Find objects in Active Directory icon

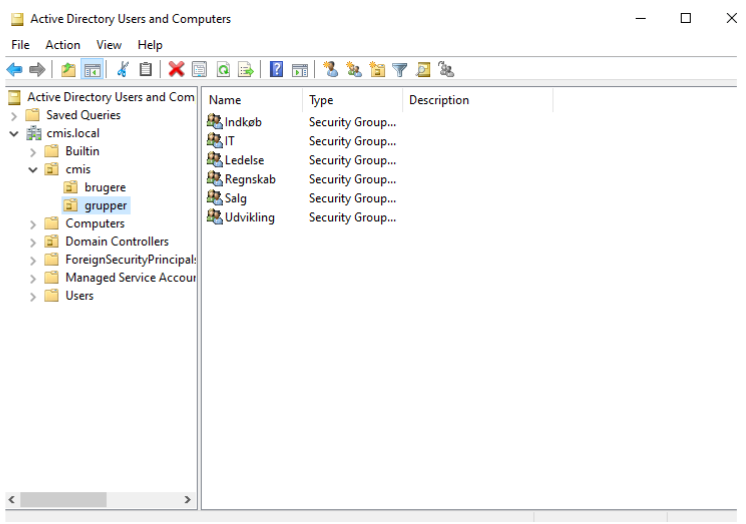pyautogui.click(x=423, y=69)
